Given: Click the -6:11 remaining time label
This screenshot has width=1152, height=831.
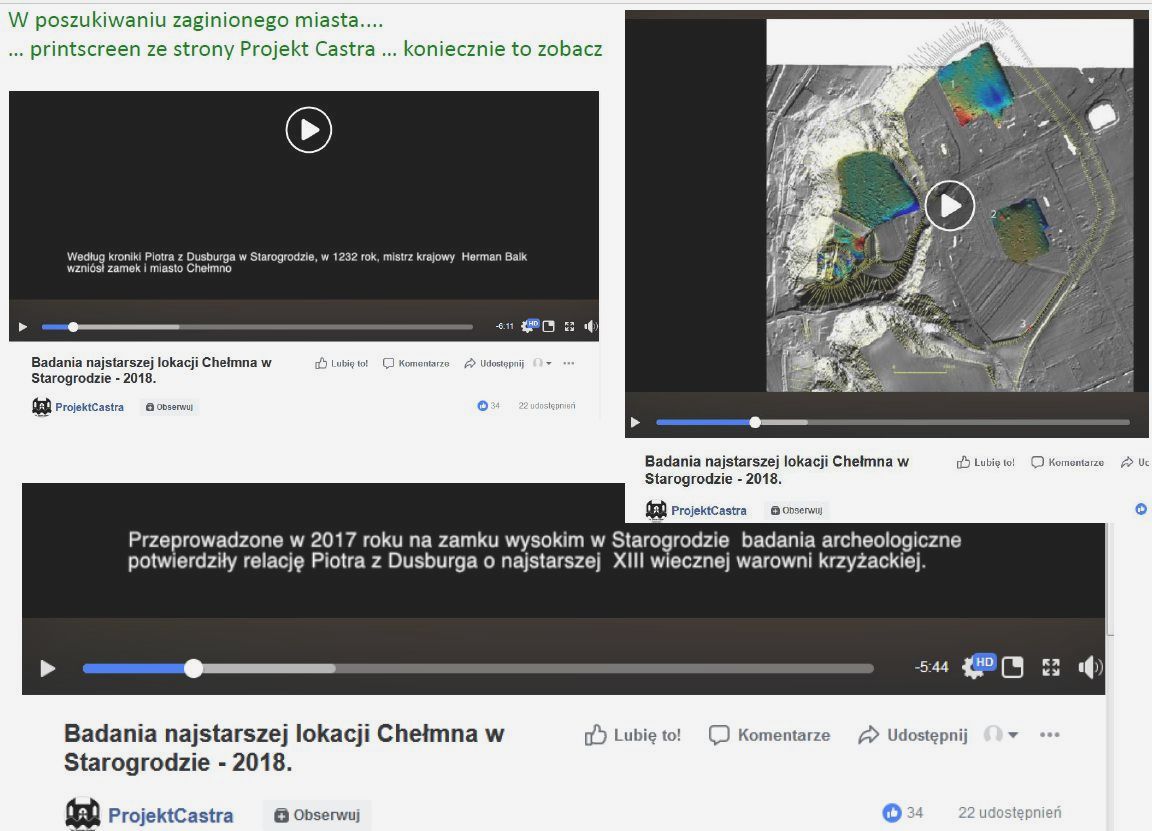Looking at the screenshot, I should [505, 326].
